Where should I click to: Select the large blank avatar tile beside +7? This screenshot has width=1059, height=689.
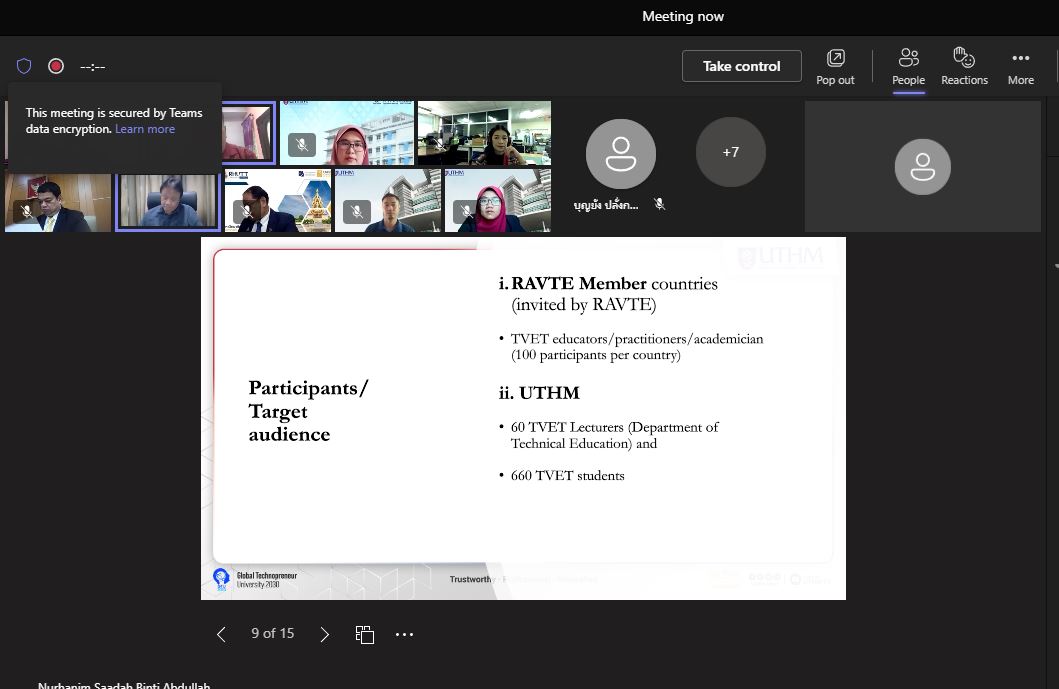(x=923, y=167)
